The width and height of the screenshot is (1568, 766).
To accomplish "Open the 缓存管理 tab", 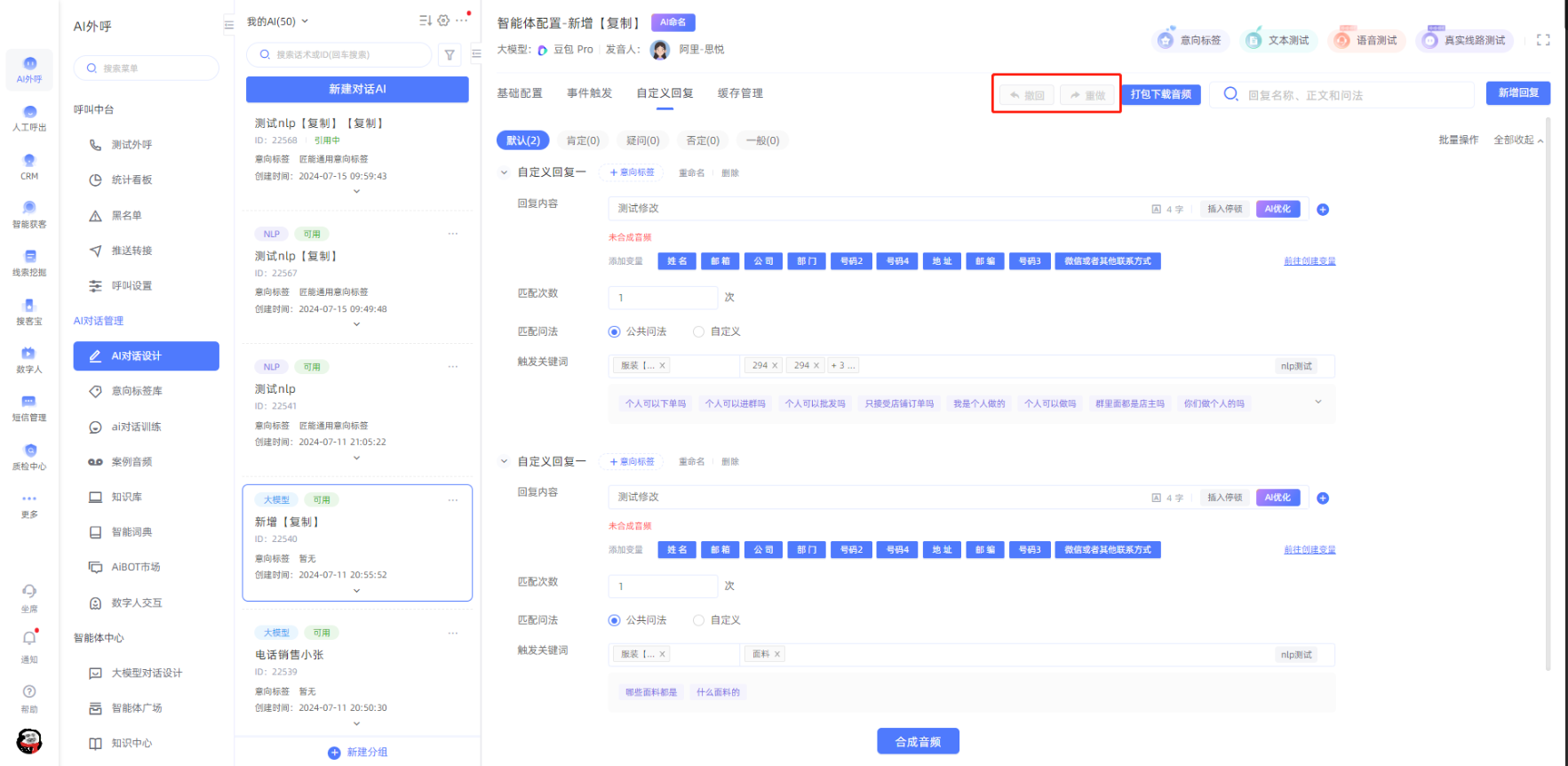I will 740,93.
